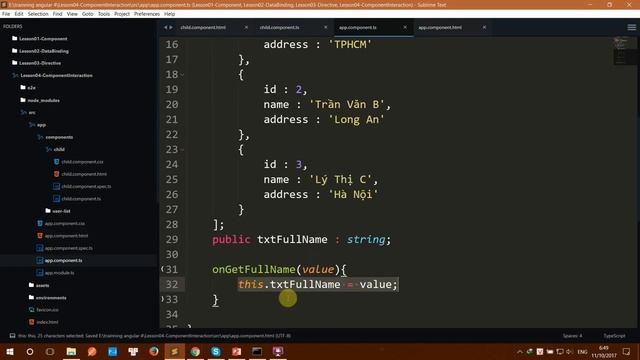Switch to child.component.ts tab
Viewport: 640px width, 360px height.
click(x=280, y=27)
